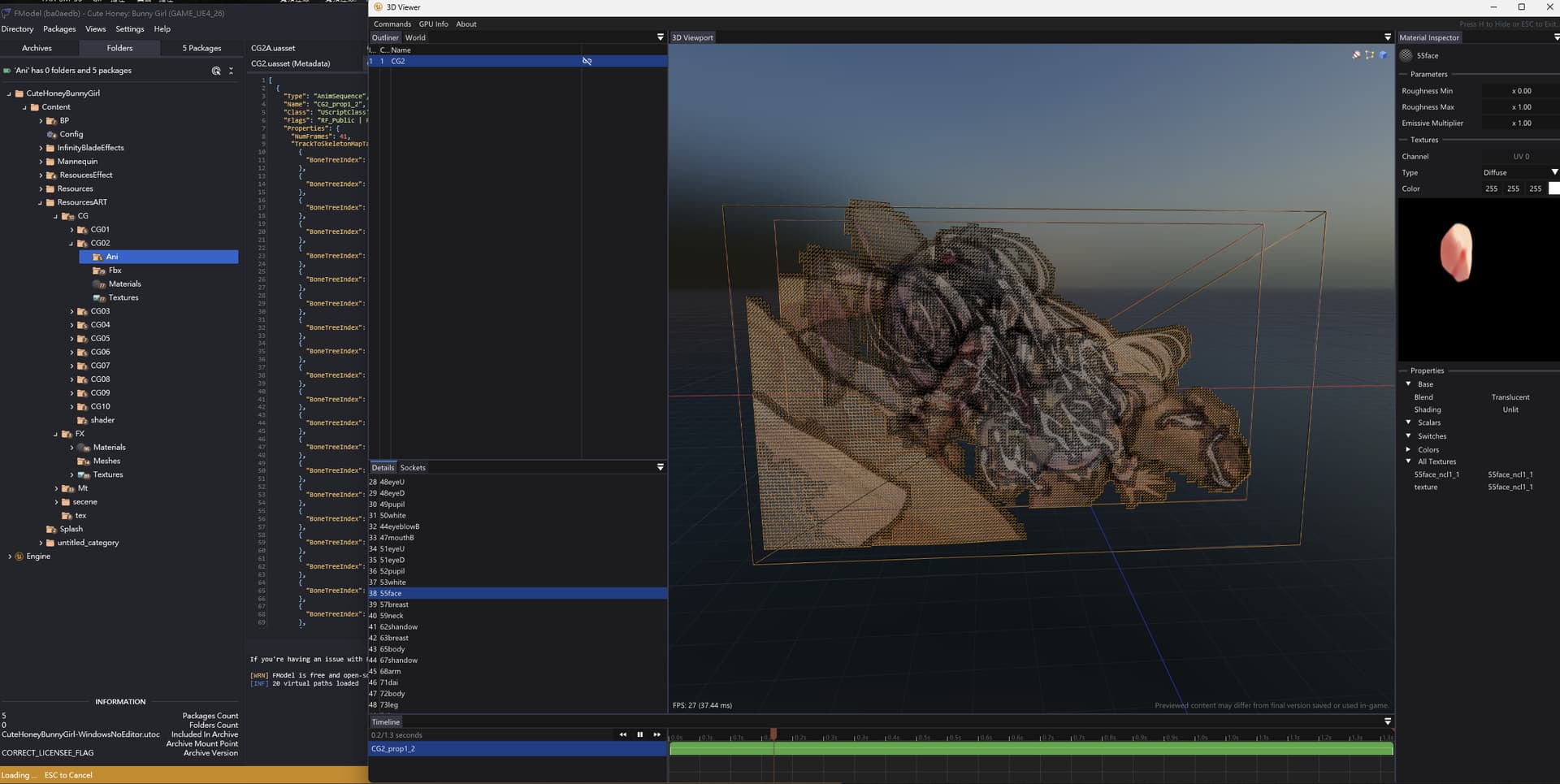
Task: Click the bounding box icon in viewport
Action: click(1370, 54)
